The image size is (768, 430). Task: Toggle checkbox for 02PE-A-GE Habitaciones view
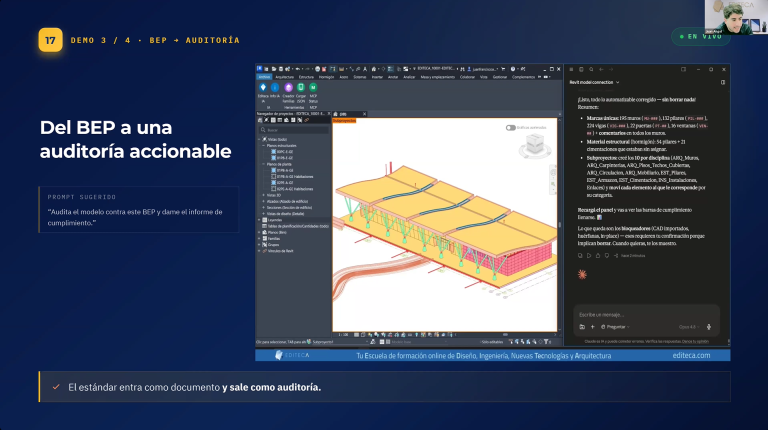pos(273,189)
